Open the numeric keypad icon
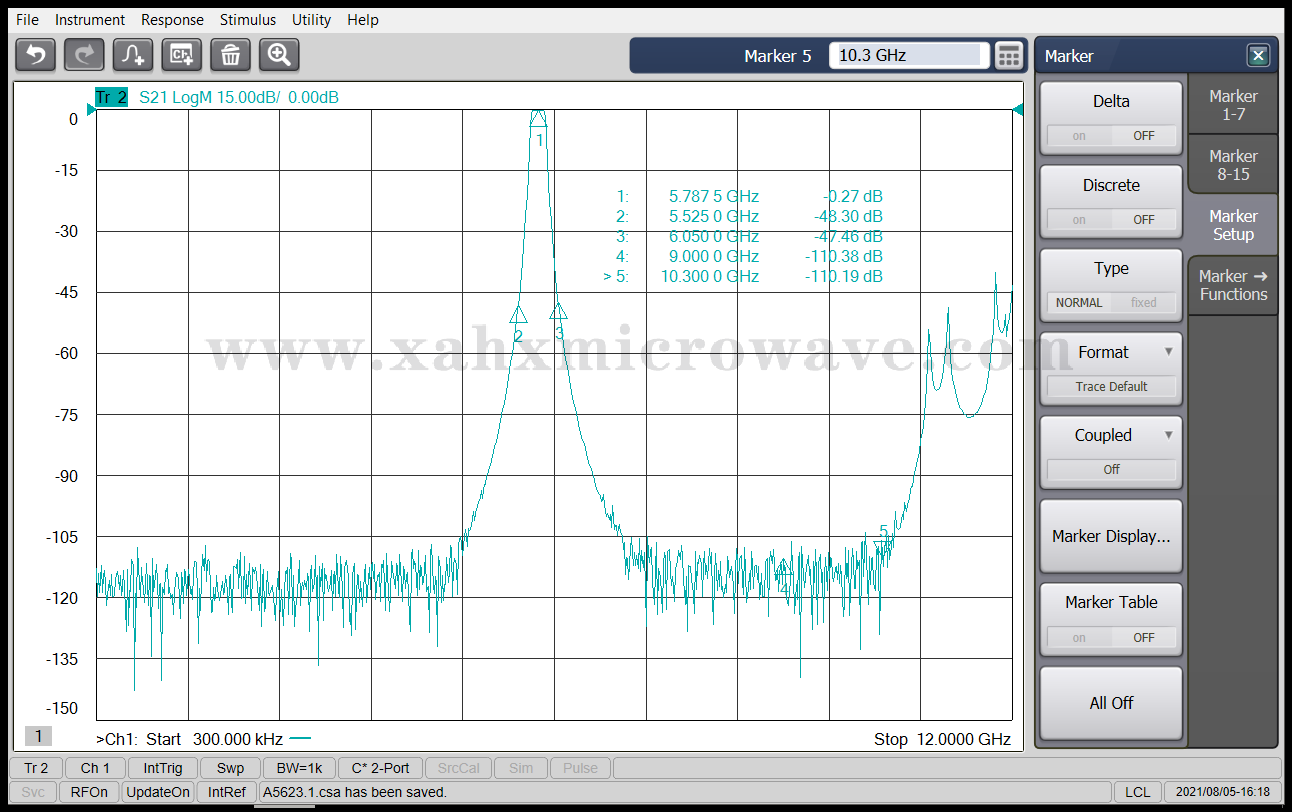 click(1009, 56)
